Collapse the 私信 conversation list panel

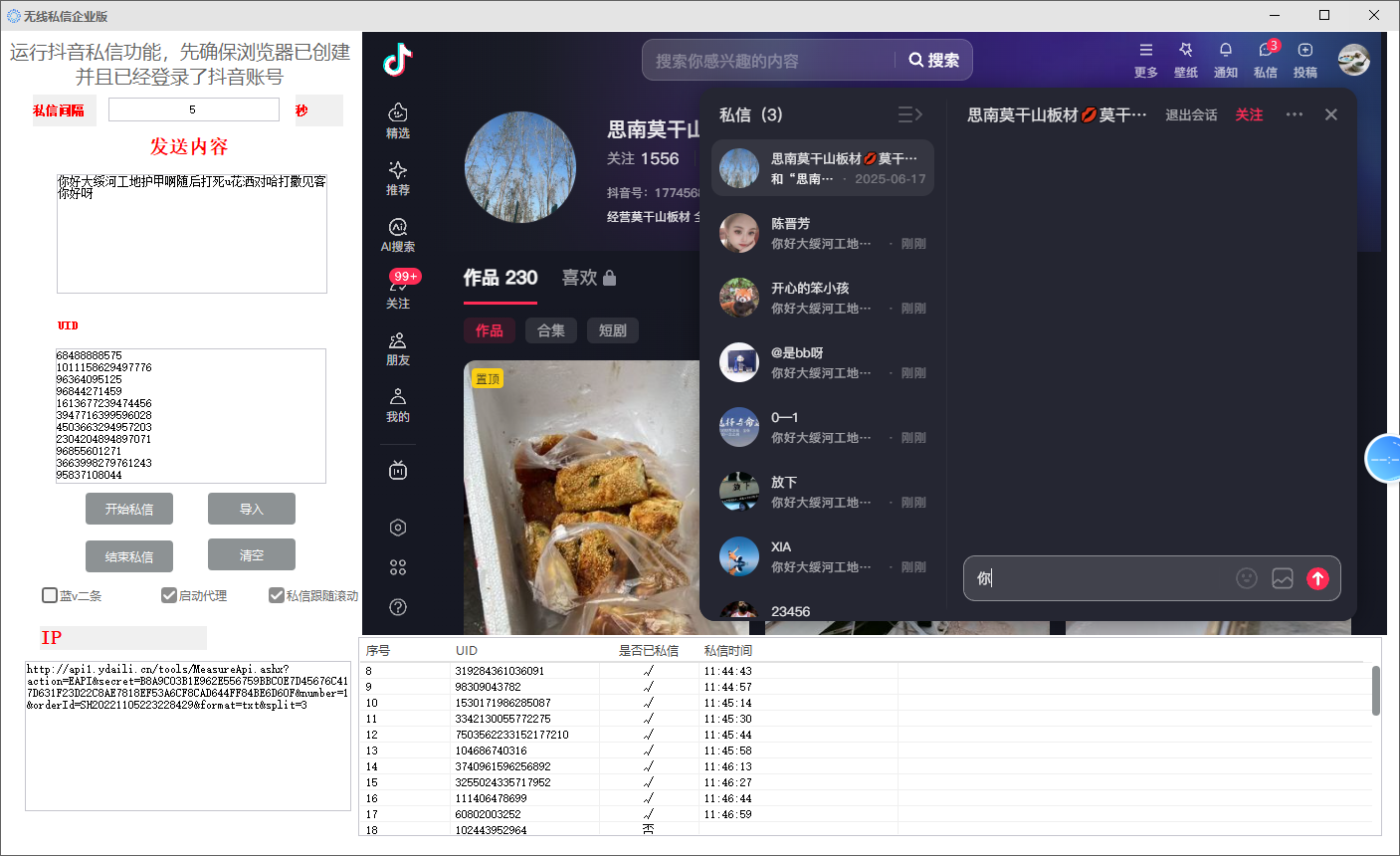(x=909, y=114)
